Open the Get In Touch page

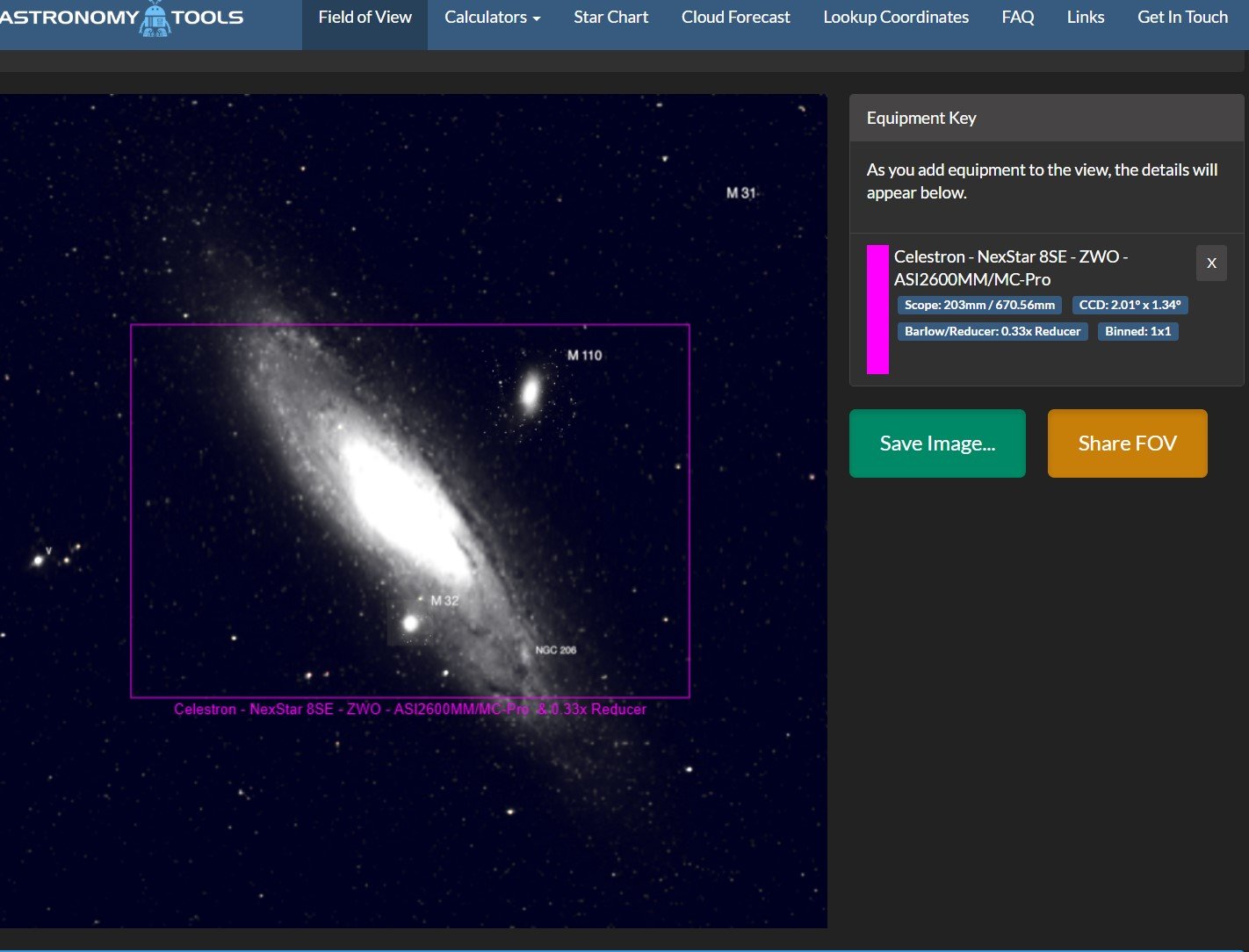(x=1182, y=18)
